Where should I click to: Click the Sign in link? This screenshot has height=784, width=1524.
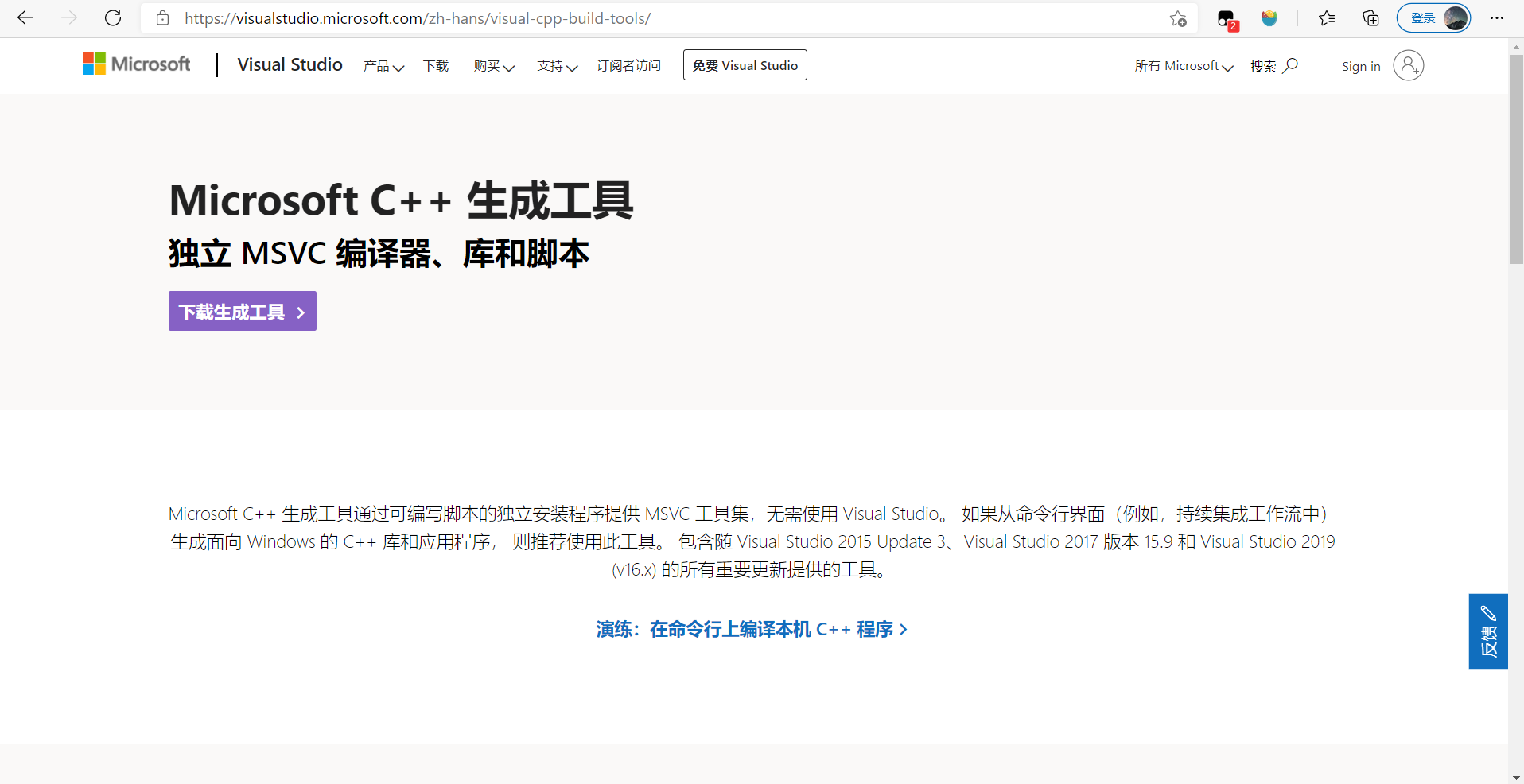[1361, 67]
